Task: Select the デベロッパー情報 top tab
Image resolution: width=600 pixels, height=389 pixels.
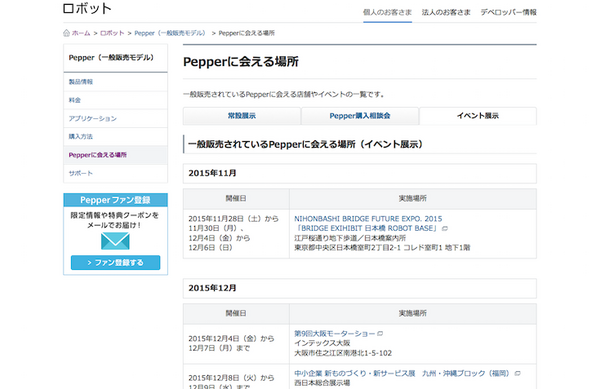Action: pos(509,12)
